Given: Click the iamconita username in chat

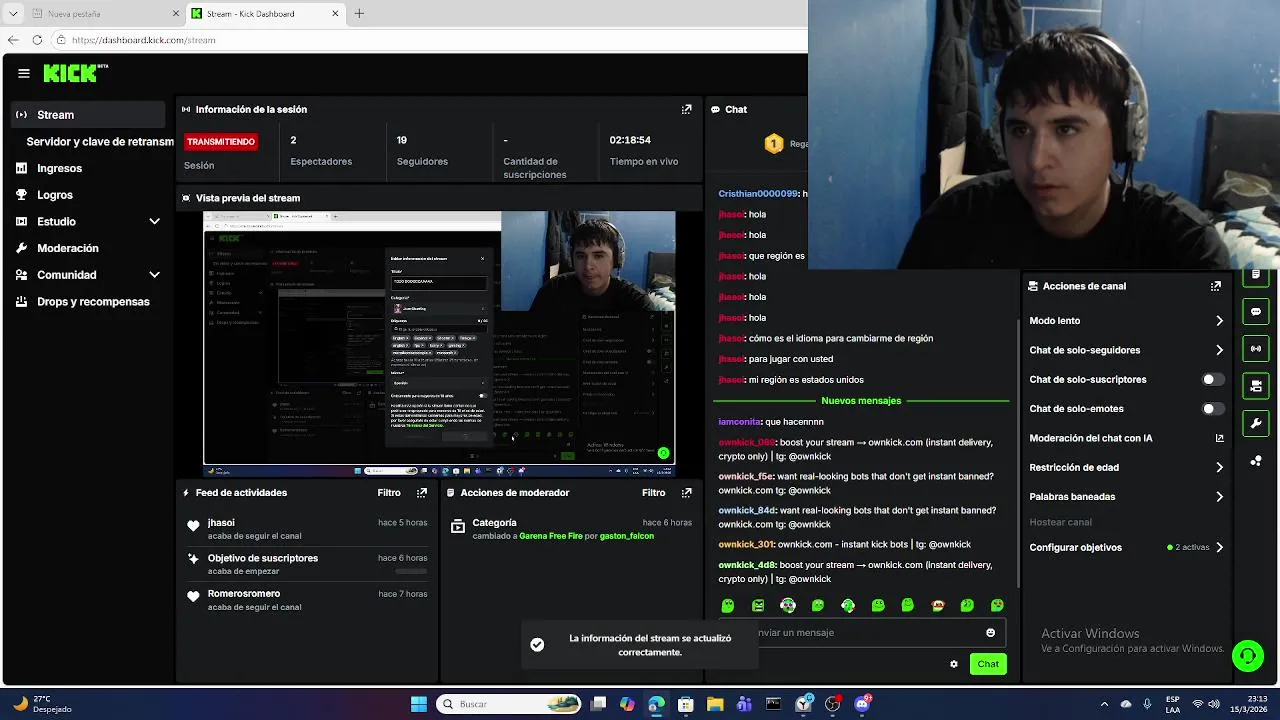Looking at the screenshot, I should tap(739, 422).
